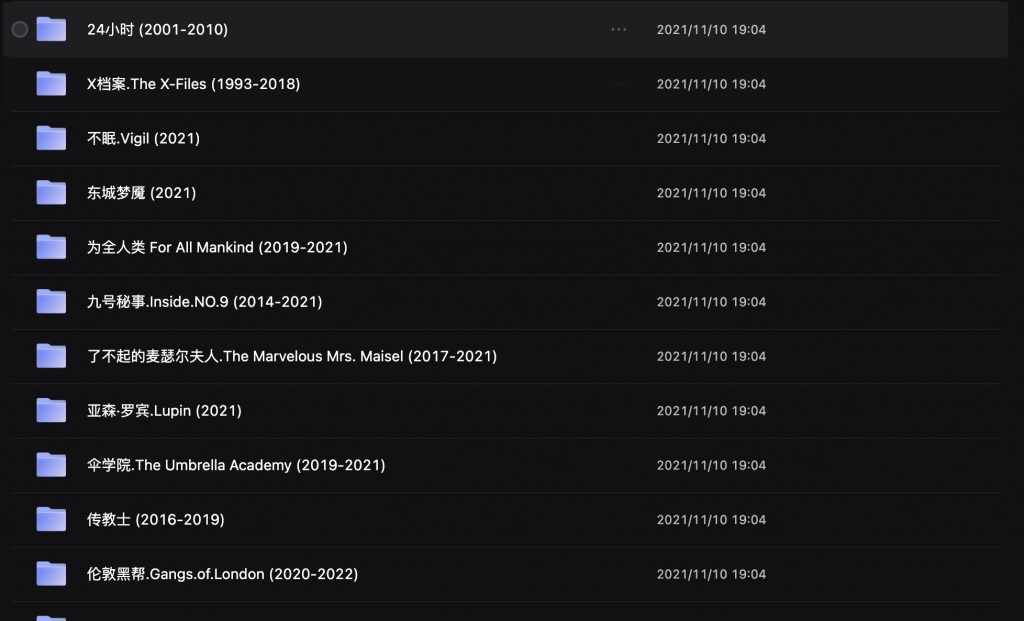Screen dimensions: 1024x621
Task: Click the Marvelous Mrs. Maisel folder icon
Action: pyautogui.click(x=51, y=356)
